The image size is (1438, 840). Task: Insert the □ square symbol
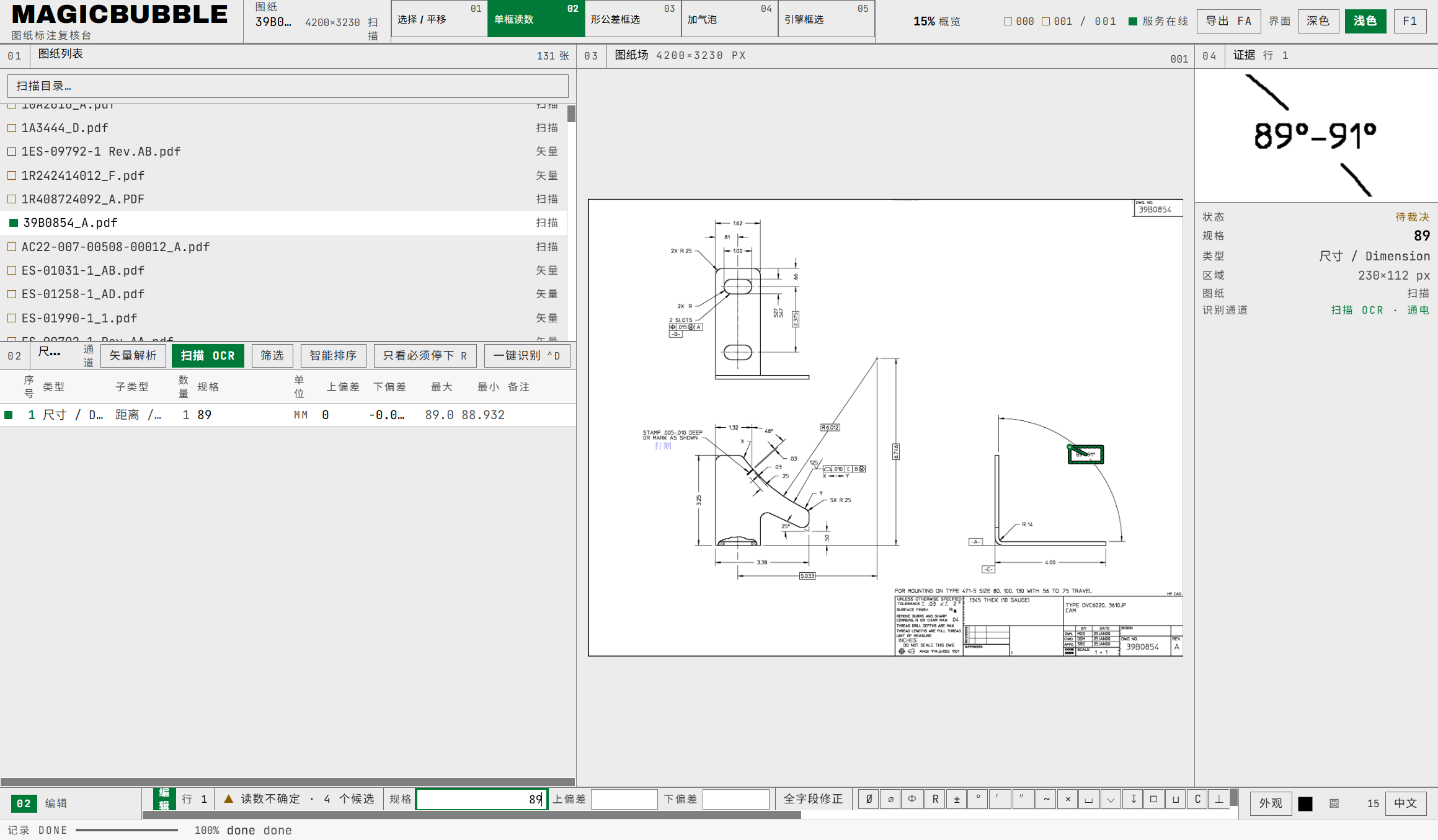(x=1153, y=799)
